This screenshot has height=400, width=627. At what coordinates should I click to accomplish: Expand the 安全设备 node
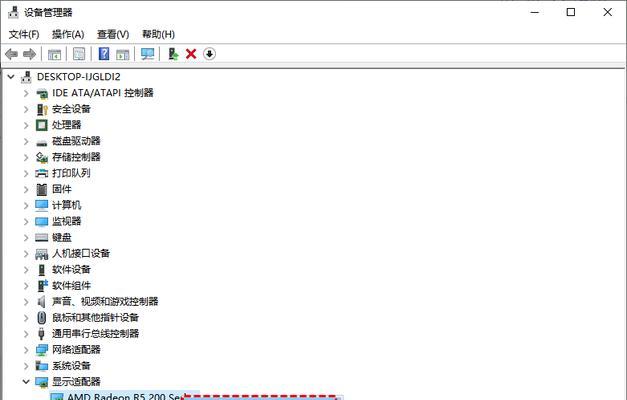tap(26, 109)
